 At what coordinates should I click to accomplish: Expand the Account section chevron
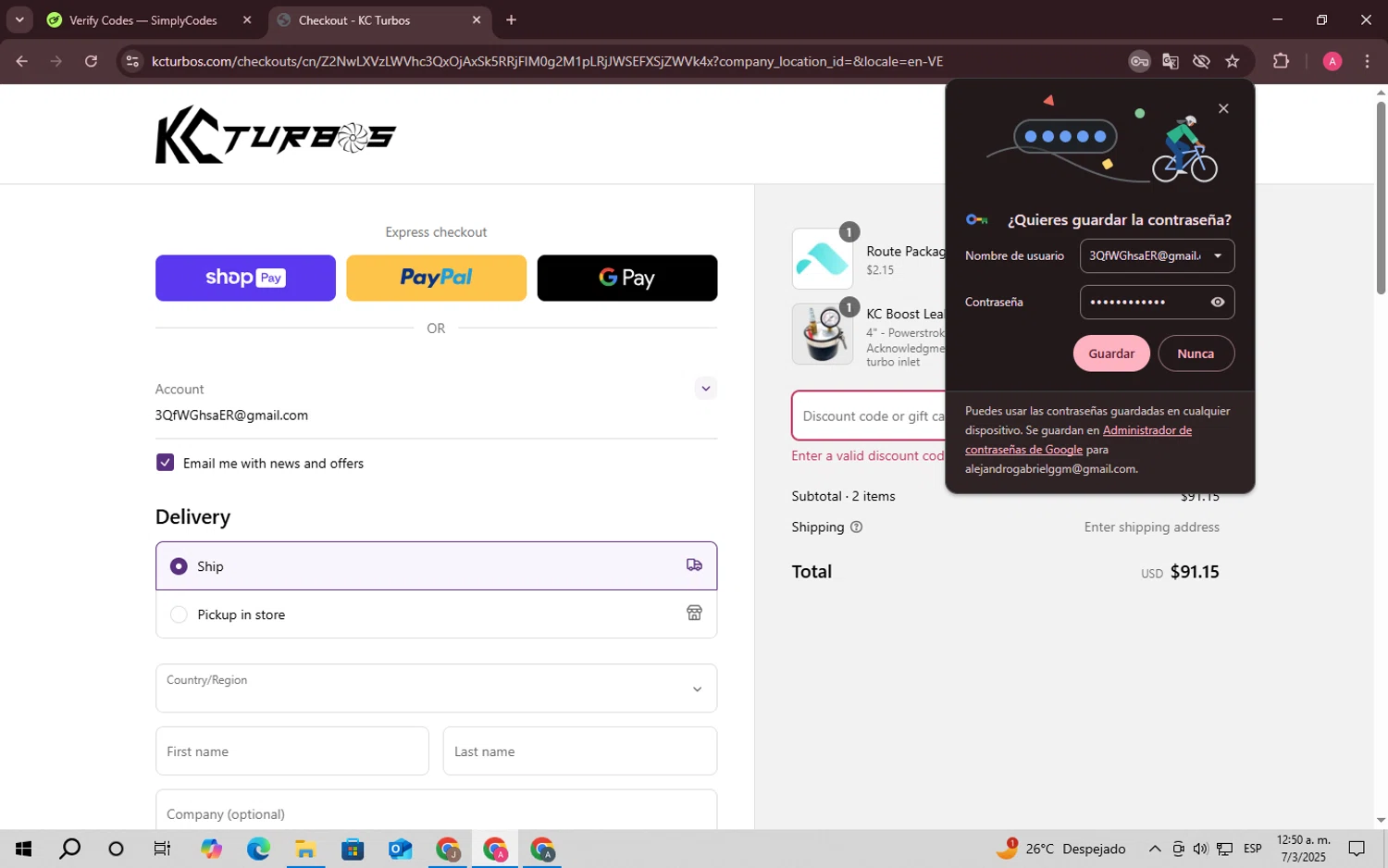706,389
